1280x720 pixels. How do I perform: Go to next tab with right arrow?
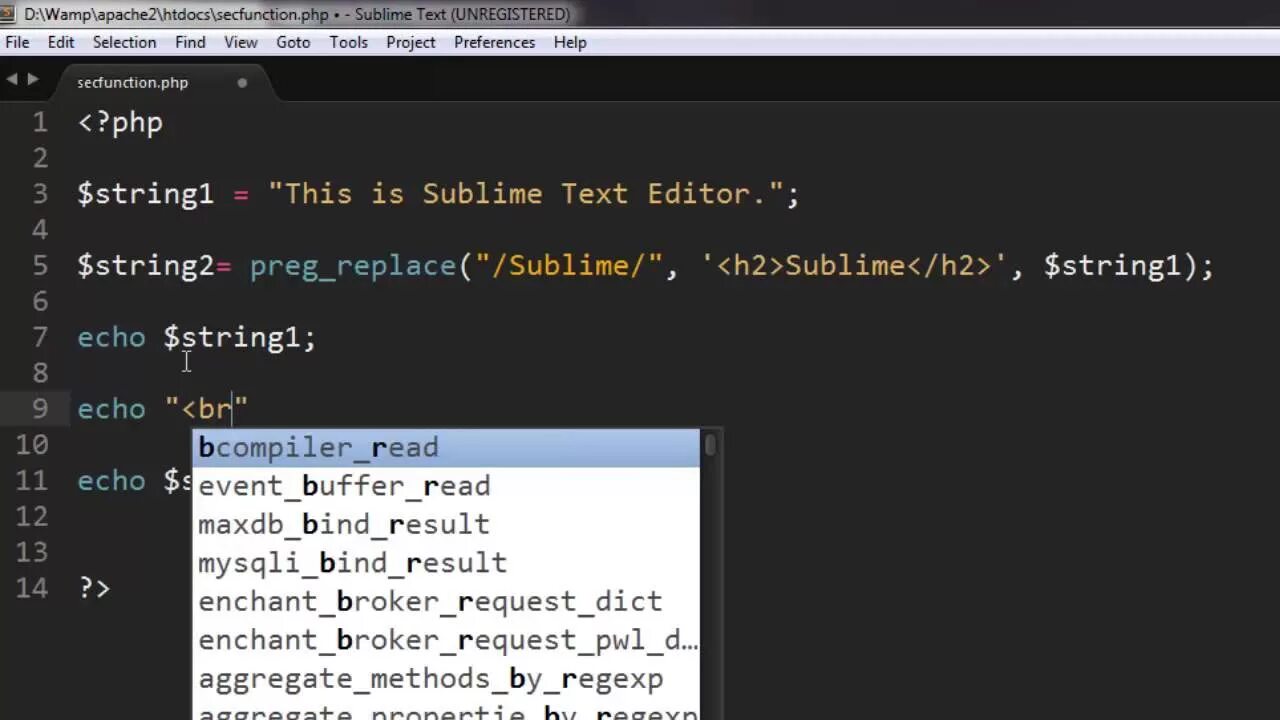click(33, 79)
